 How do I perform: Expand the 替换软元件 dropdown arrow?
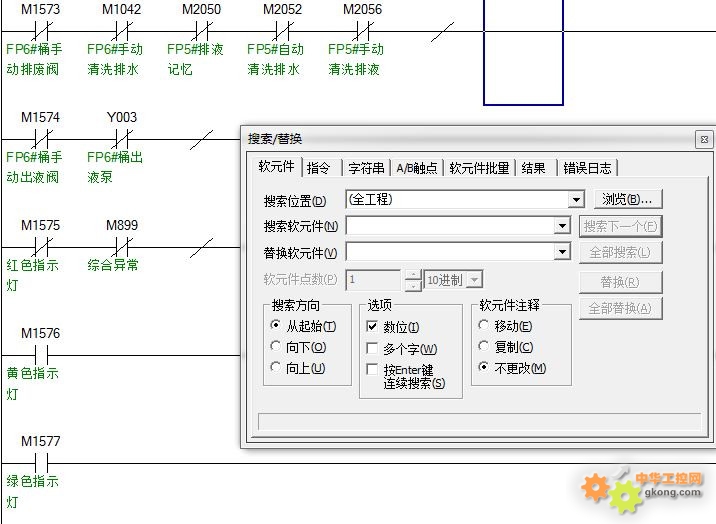tap(563, 252)
